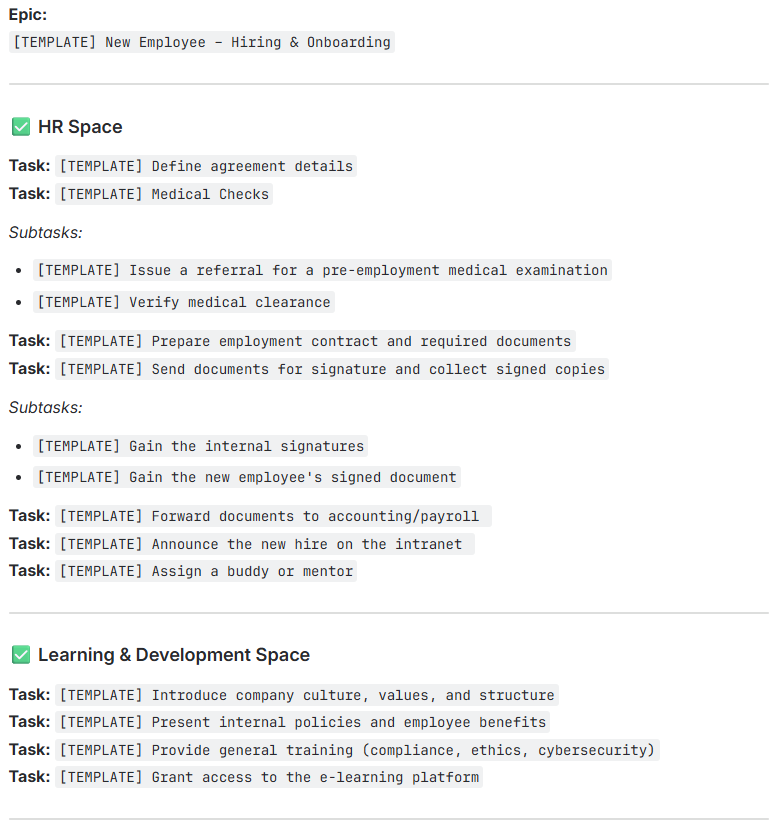778x827 pixels.
Task: Click Gain the new employee's signed document
Action: pos(247,477)
